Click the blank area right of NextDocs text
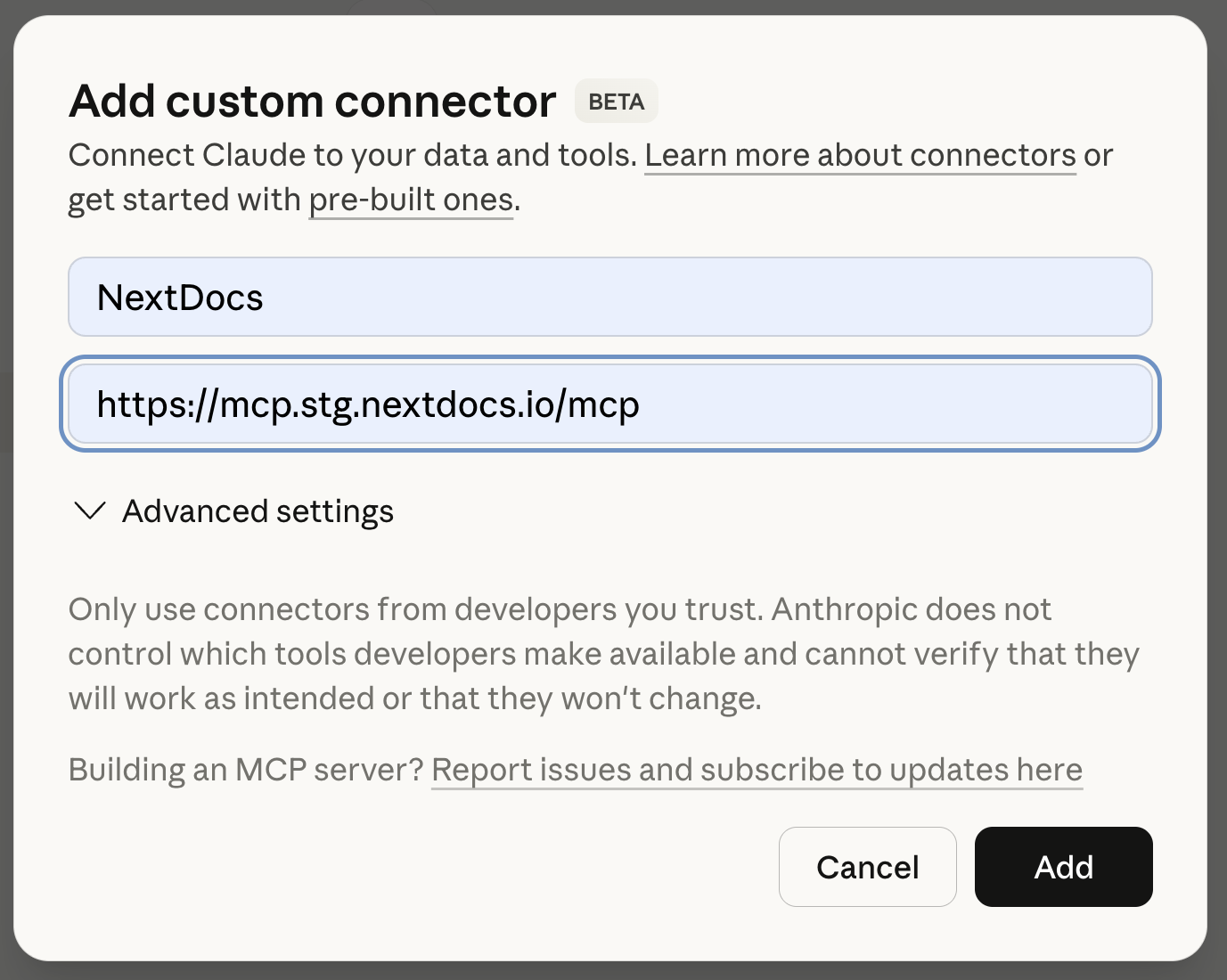 [713, 297]
